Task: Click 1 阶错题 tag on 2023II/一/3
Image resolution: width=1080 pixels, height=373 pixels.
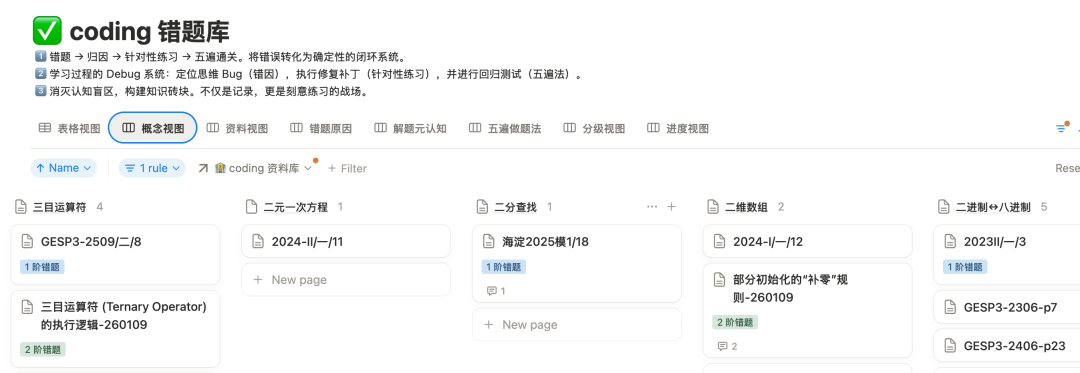Action: [x=965, y=266]
